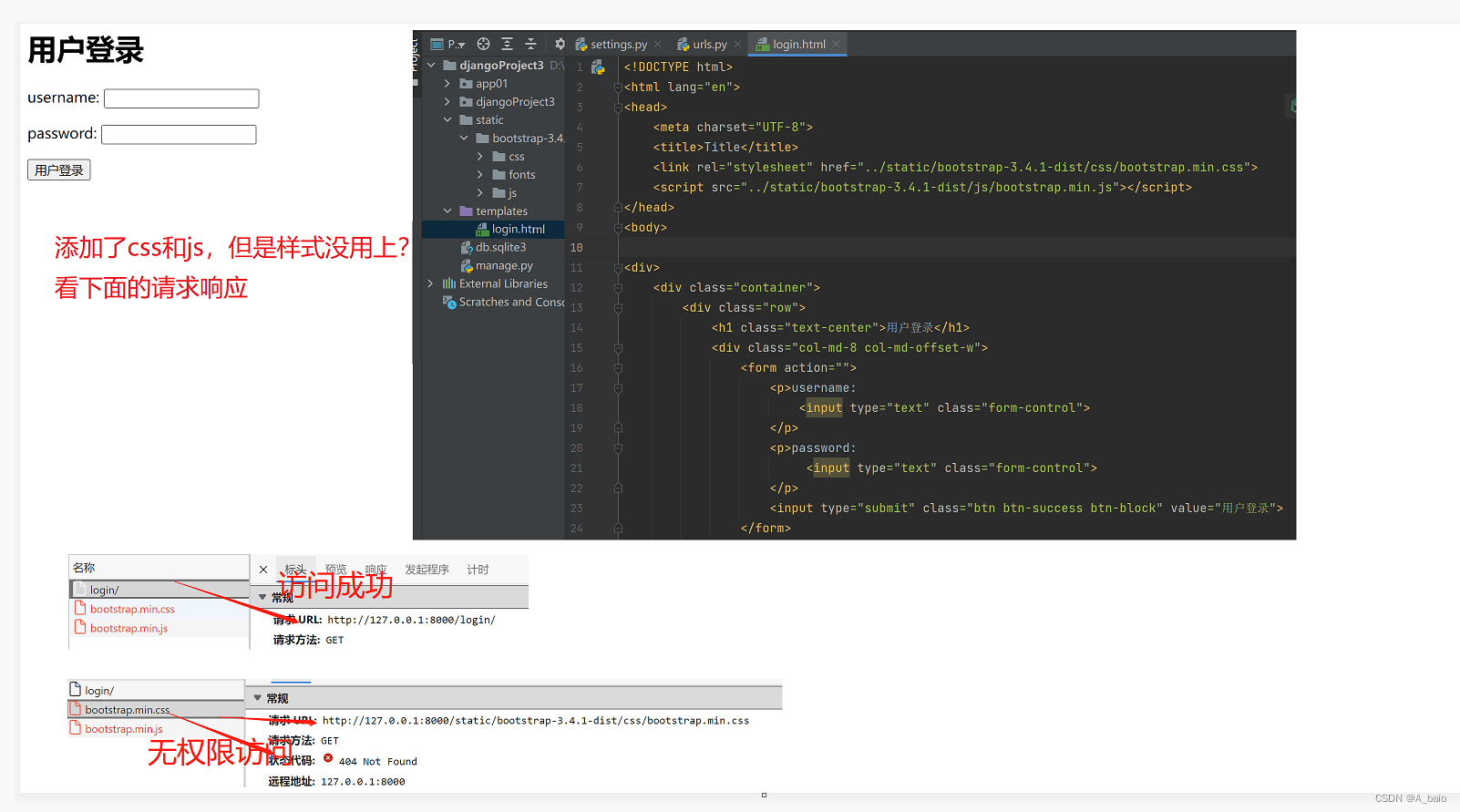Screen dimensions: 1460x812
Task: Click the 404 Not Found status text
Action: point(378,762)
